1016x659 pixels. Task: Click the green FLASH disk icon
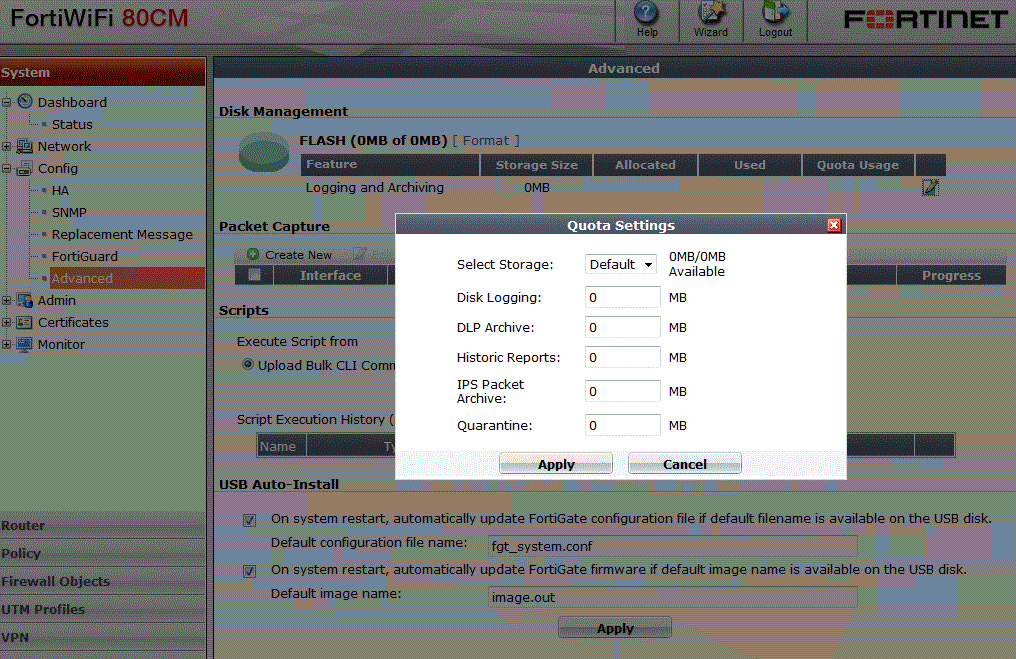tap(264, 152)
